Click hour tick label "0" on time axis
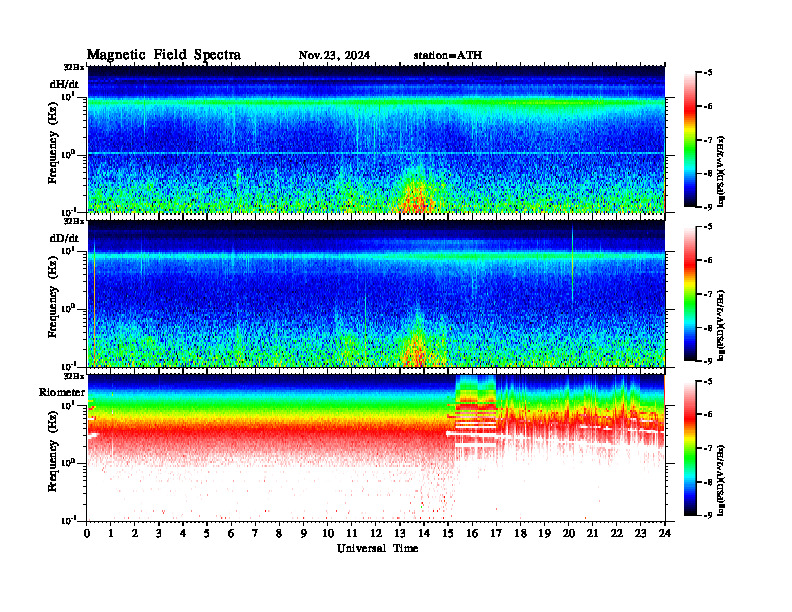Screen dimensions: 792x612 pyautogui.click(x=87, y=533)
